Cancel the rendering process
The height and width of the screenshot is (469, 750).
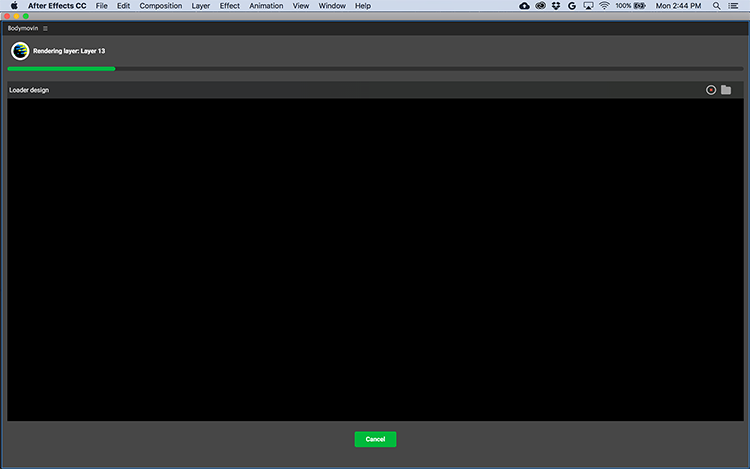375,439
